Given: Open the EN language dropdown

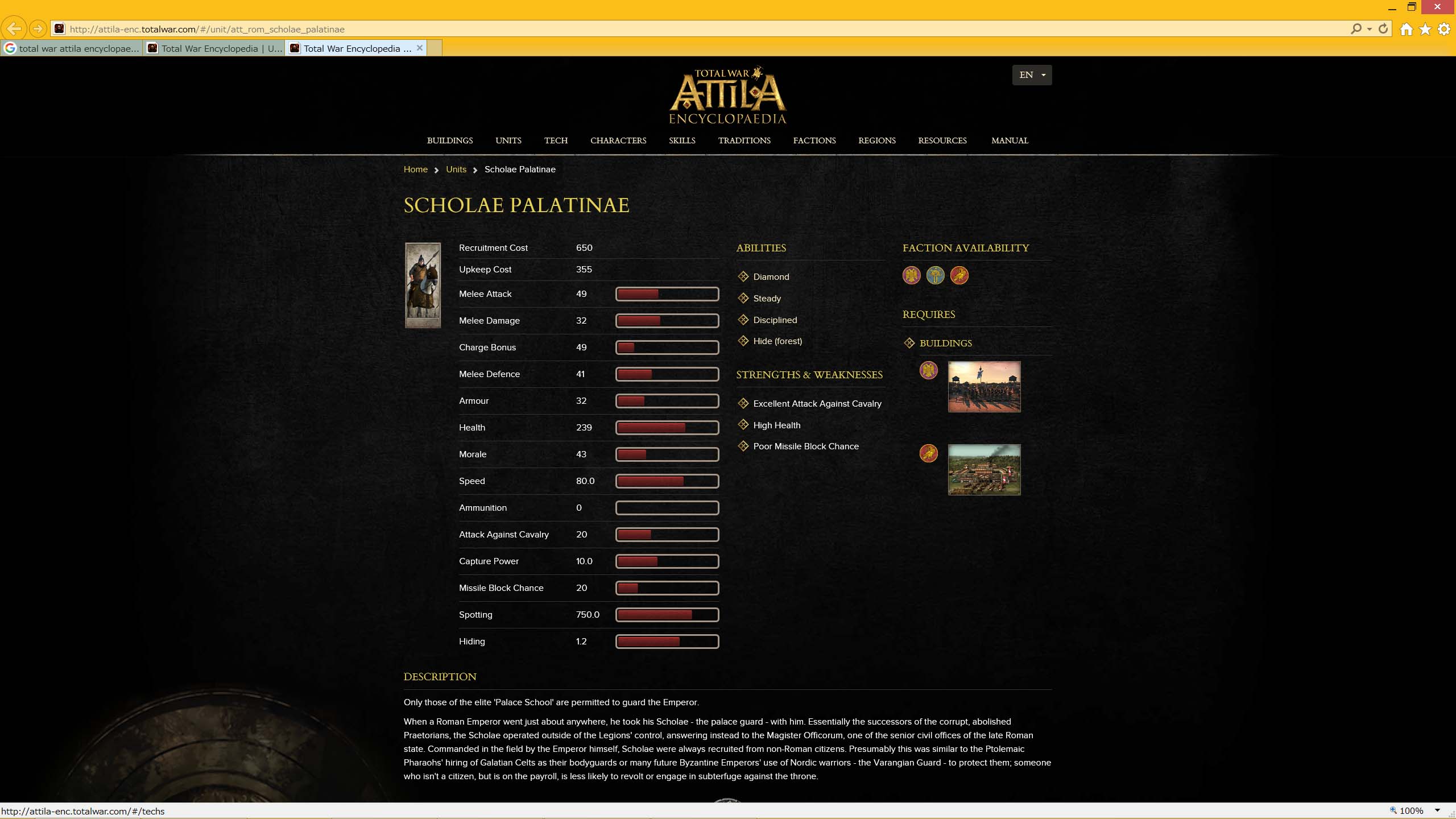Looking at the screenshot, I should tap(1032, 75).
